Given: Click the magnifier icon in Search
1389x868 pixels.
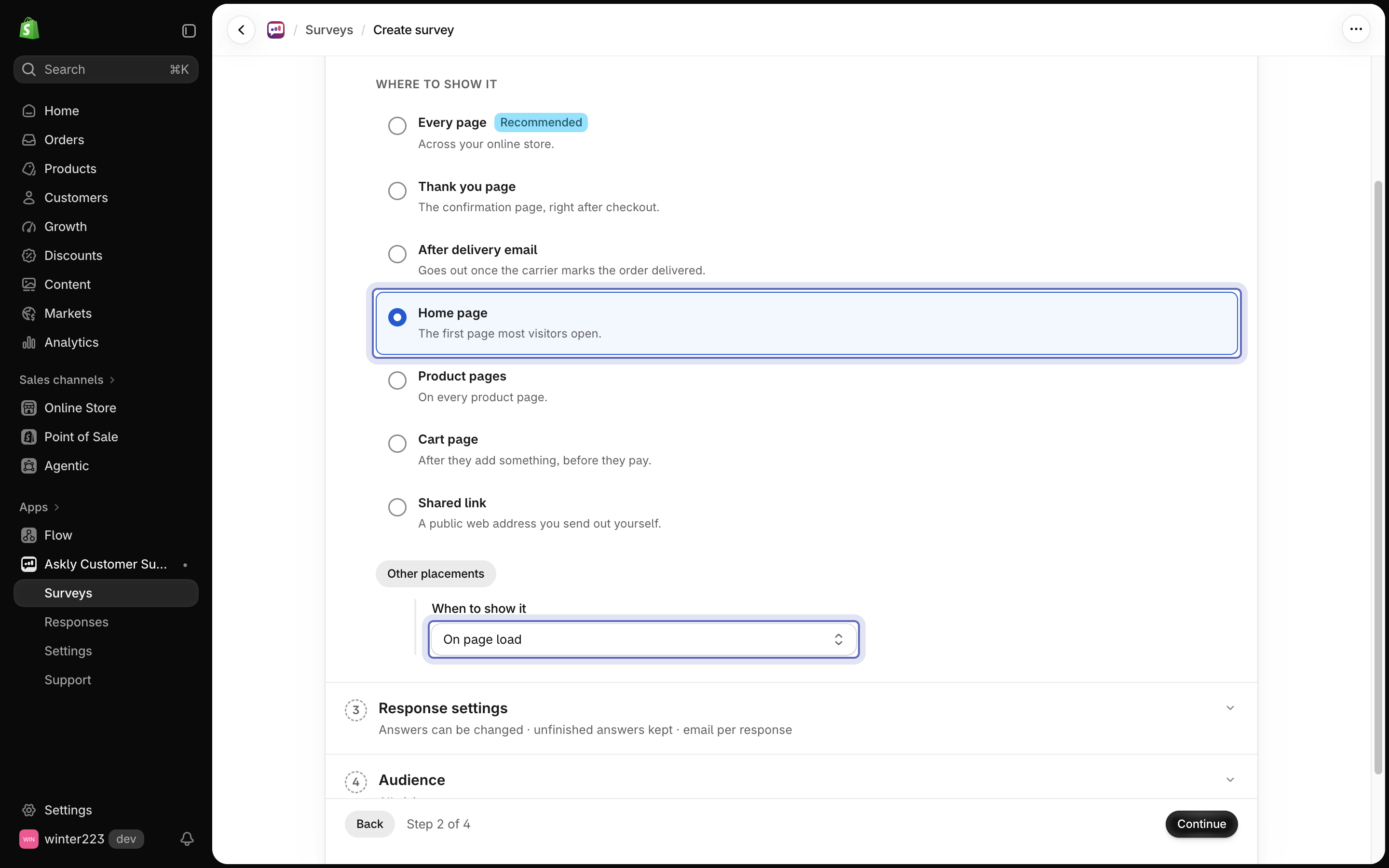Looking at the screenshot, I should point(29,69).
